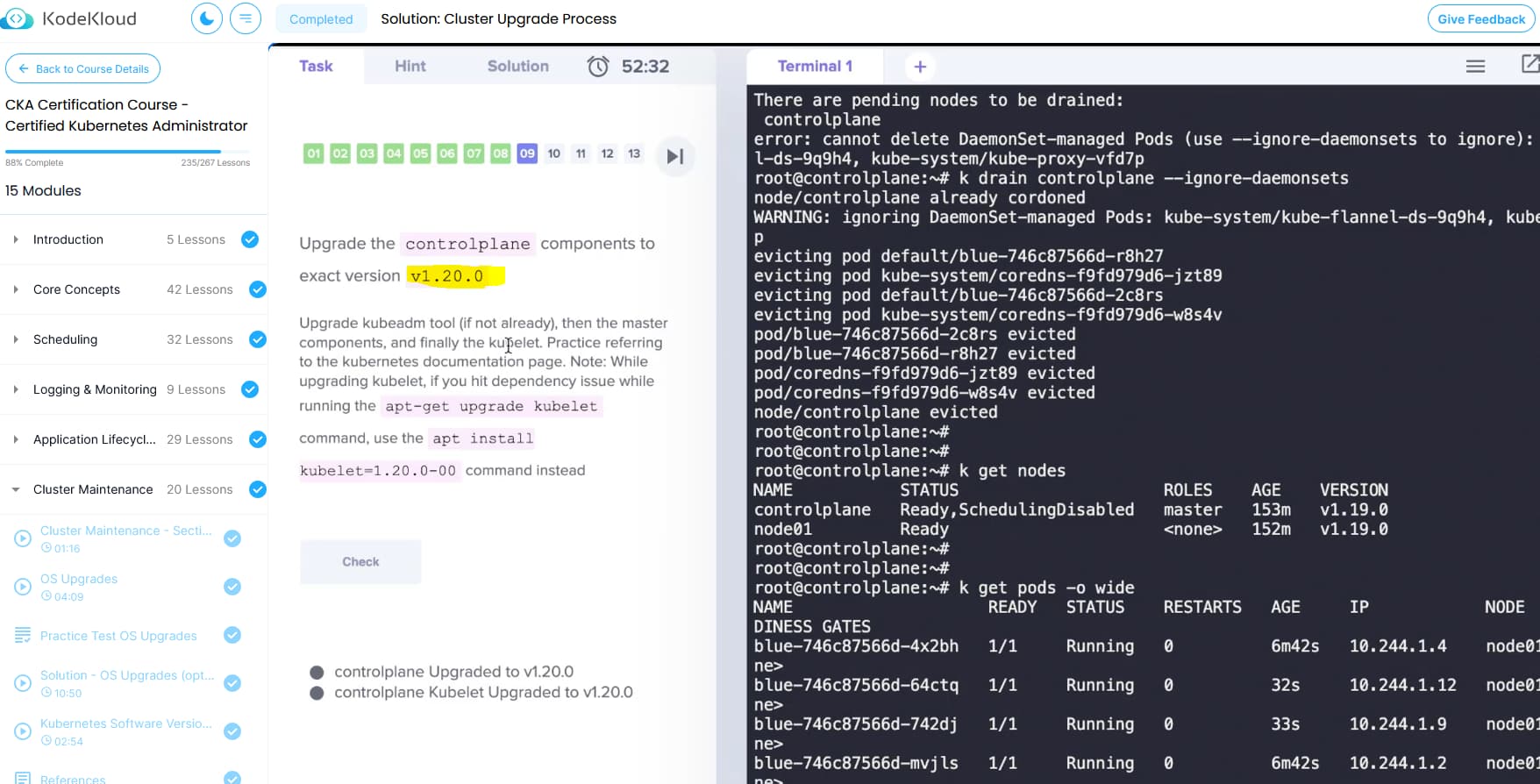1540x784 pixels.
Task: Go to question 01
Action: click(x=314, y=153)
